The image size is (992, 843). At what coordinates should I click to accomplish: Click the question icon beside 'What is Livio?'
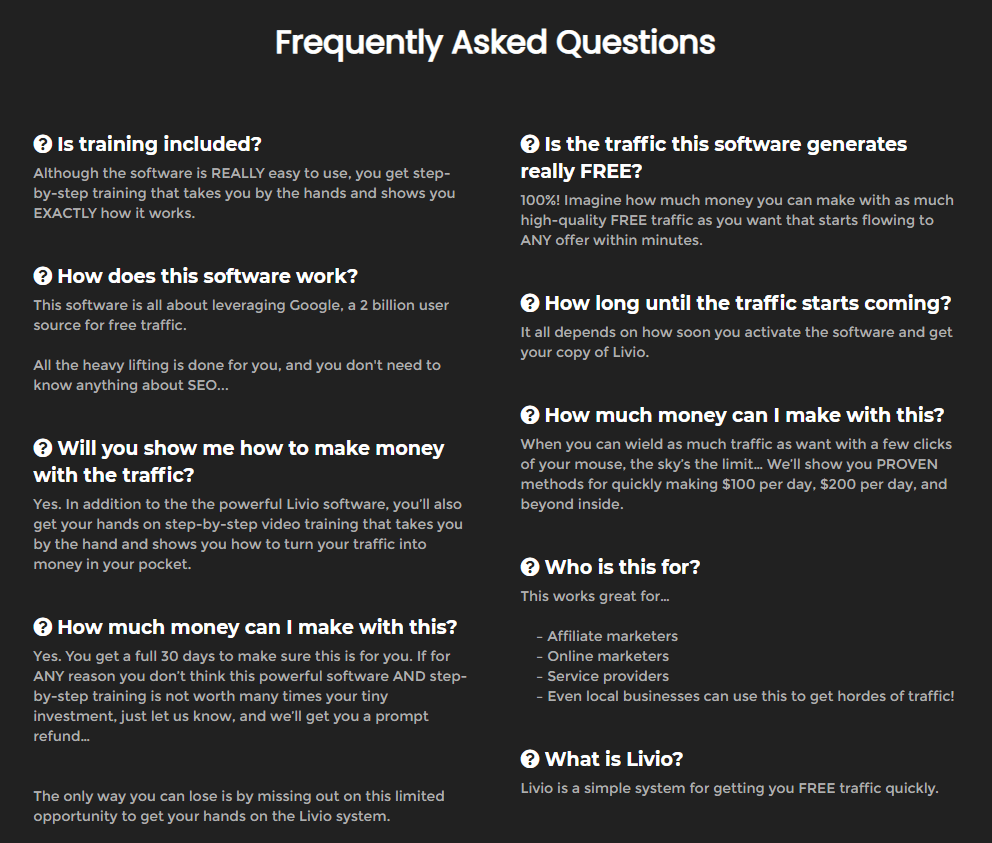tap(530, 759)
